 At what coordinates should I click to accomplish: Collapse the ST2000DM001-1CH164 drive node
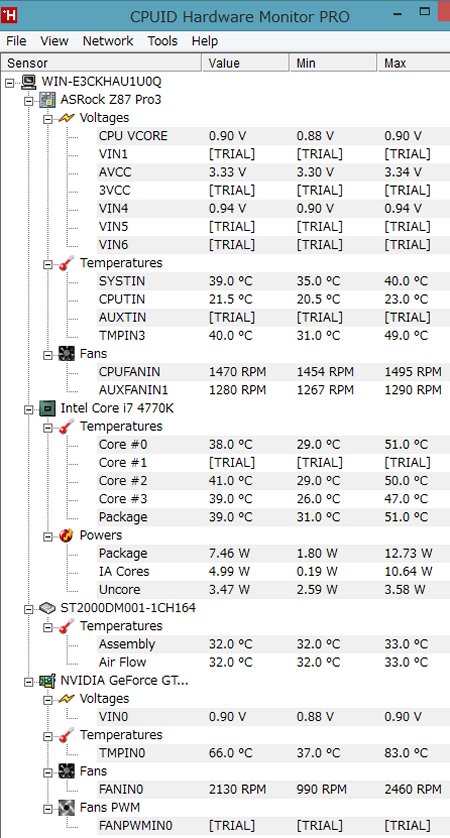point(29,608)
